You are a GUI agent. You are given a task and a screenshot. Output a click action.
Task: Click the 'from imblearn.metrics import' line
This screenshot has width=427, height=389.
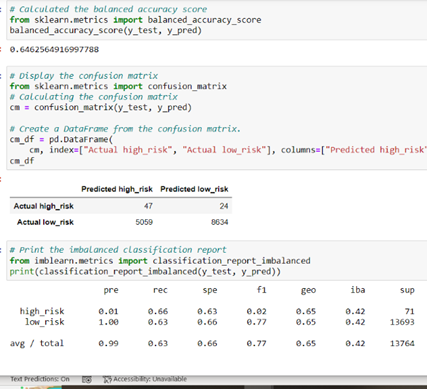pyautogui.click(x=160, y=261)
